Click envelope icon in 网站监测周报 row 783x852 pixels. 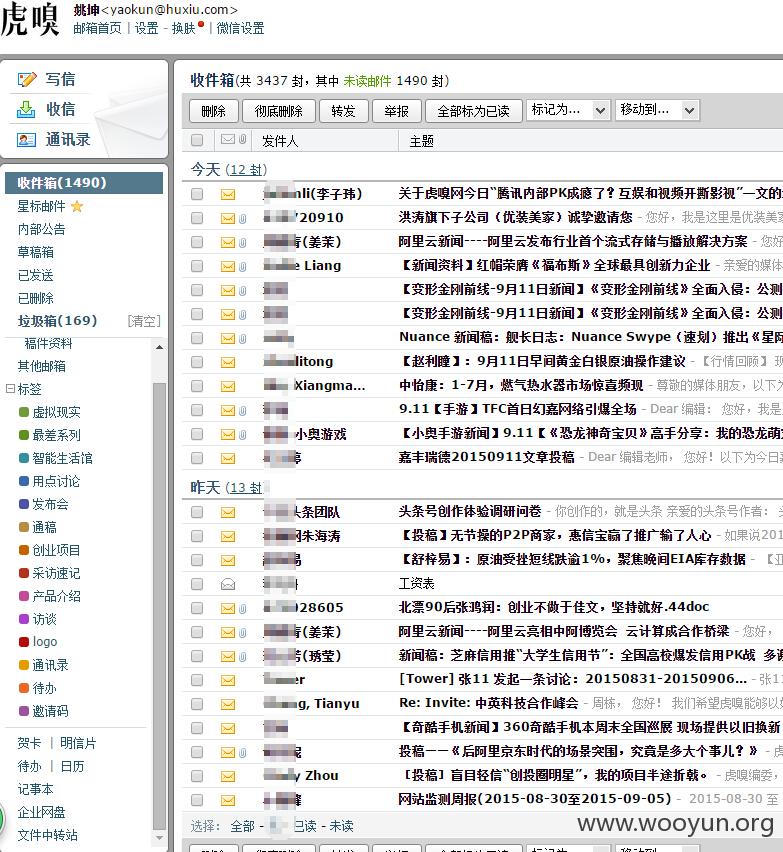coord(228,800)
